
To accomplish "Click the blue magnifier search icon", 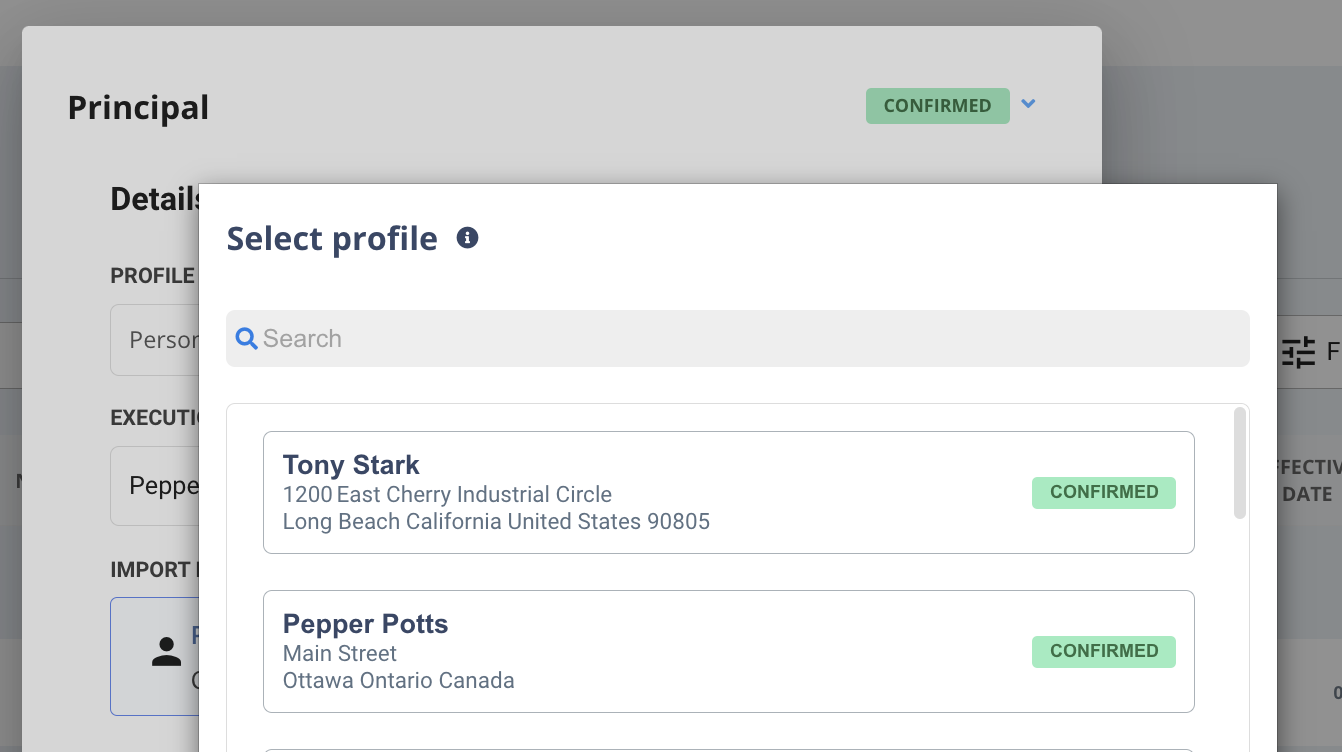I will coord(246,339).
